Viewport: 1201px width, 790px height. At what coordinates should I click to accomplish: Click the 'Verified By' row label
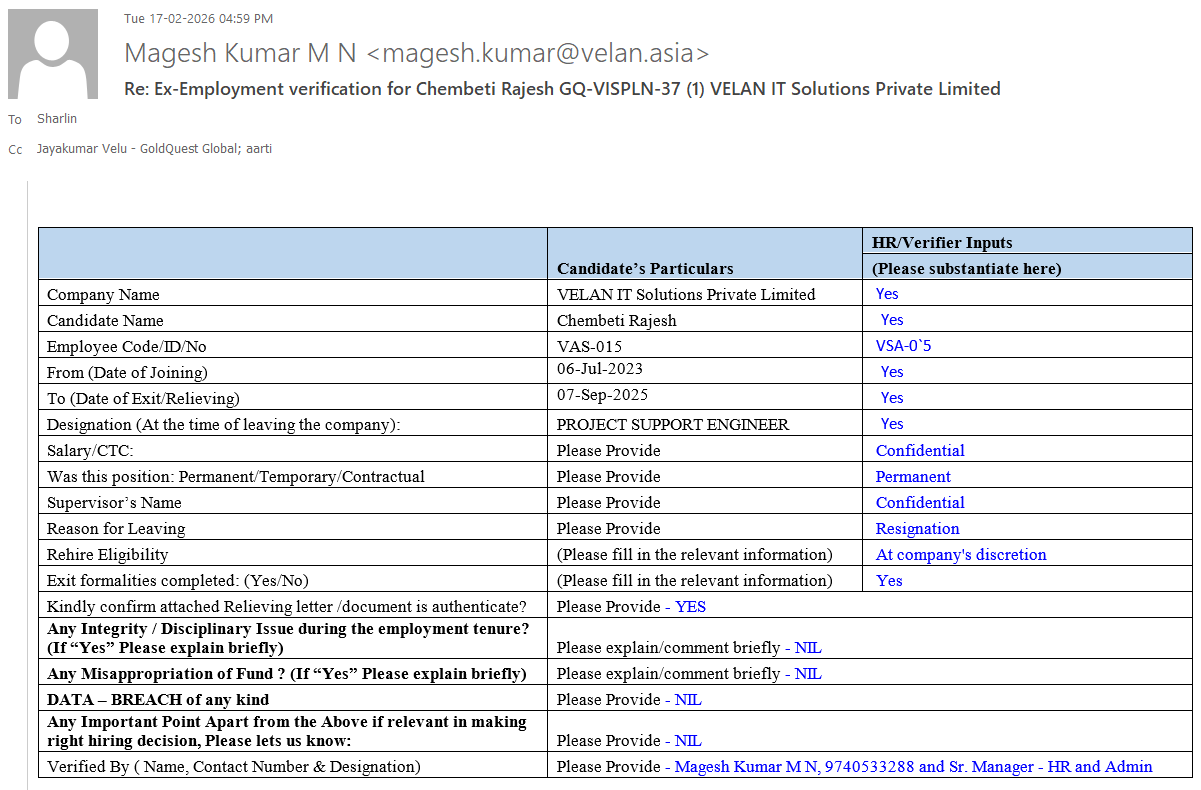click(x=234, y=766)
